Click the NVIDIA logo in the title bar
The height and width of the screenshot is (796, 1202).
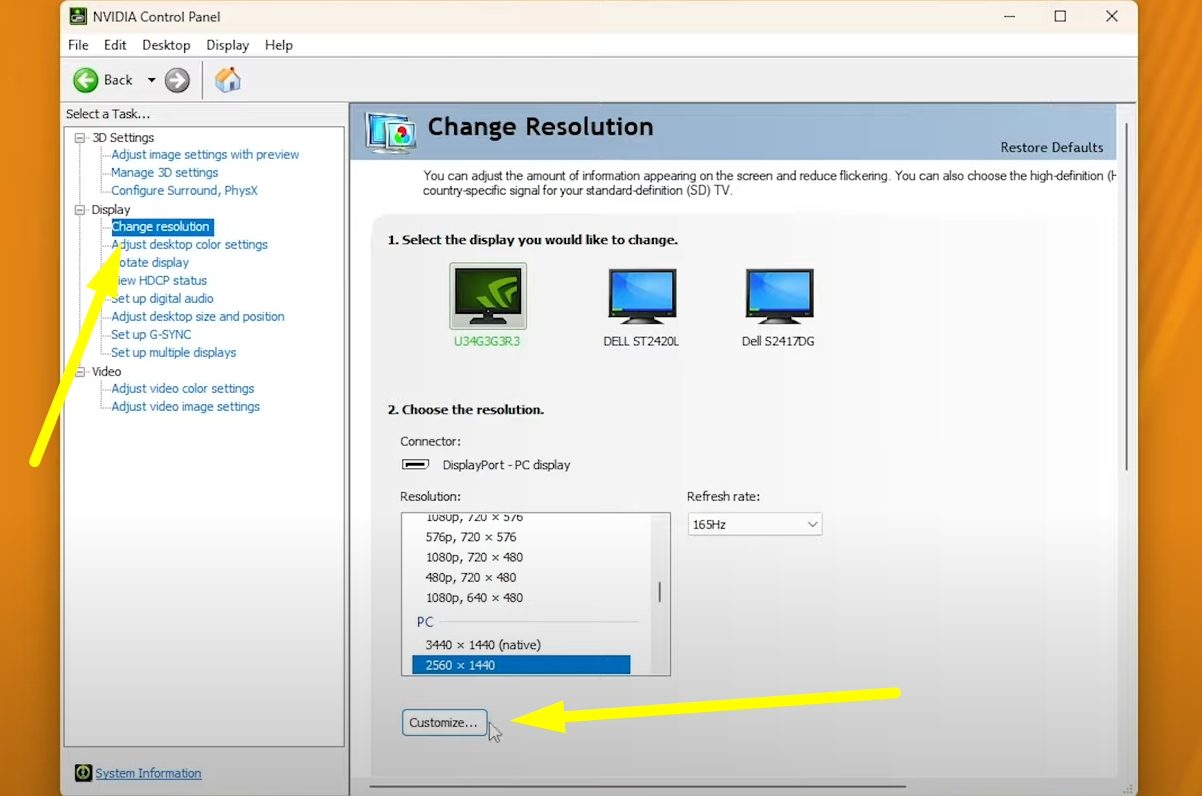[x=77, y=16]
